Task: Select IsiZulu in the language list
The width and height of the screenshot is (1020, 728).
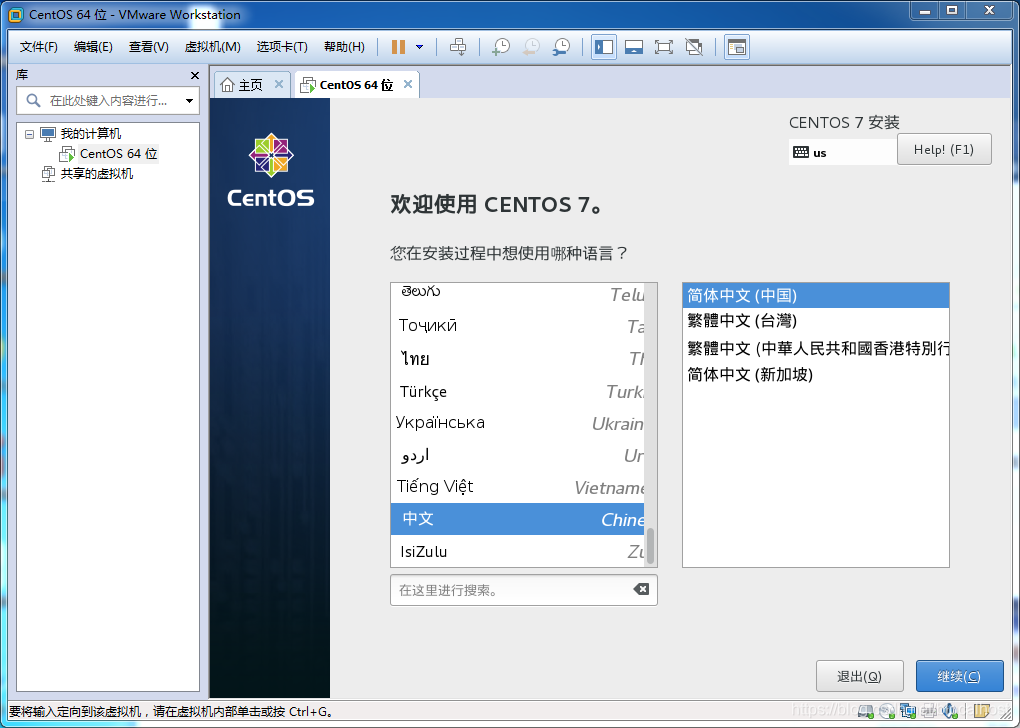Action: coord(518,551)
